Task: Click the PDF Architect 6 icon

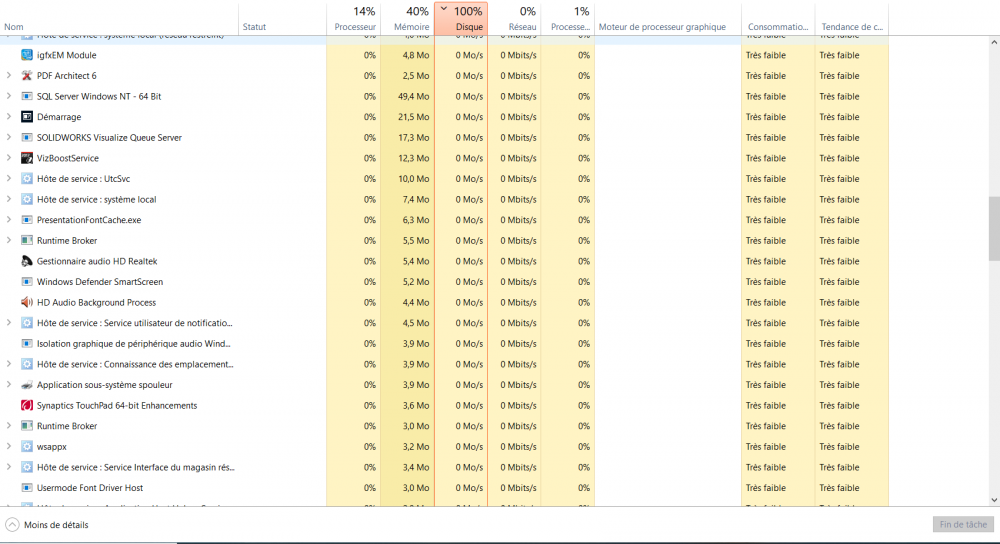Action: pos(27,76)
